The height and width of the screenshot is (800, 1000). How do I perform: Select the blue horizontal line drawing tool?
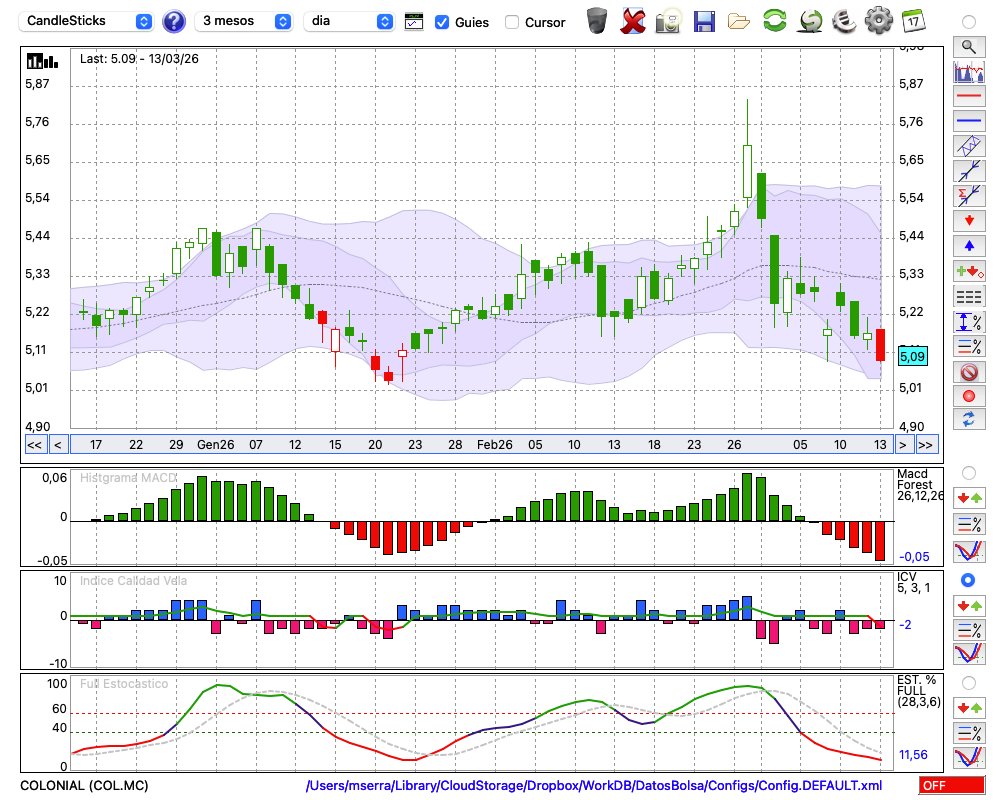pos(968,121)
